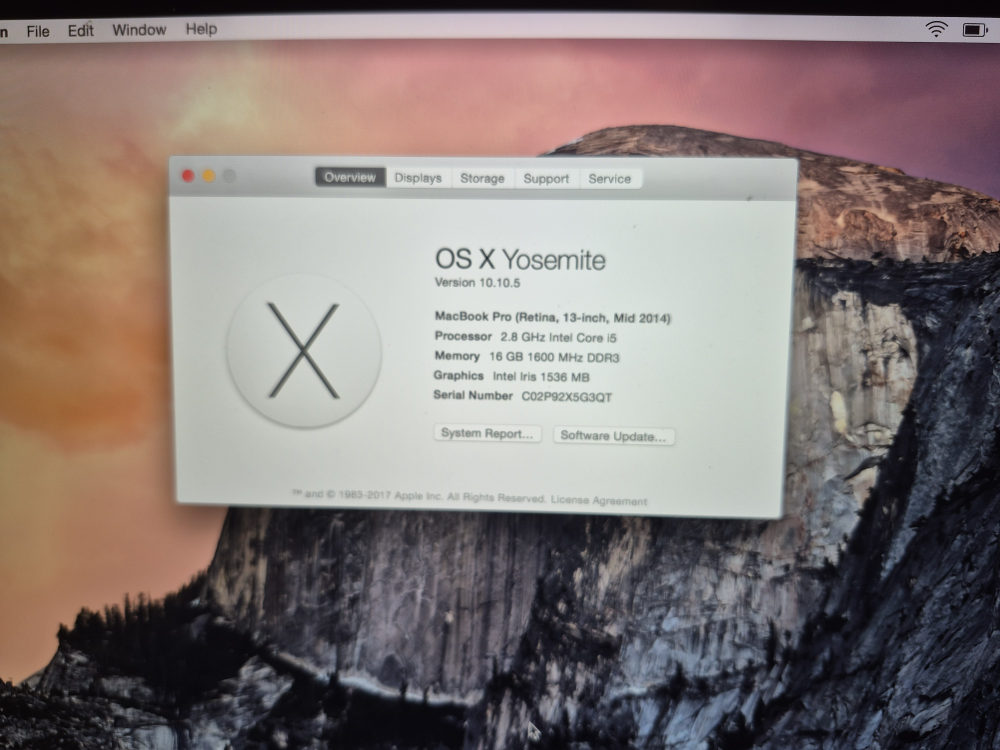Select the MacBook Pro model line
The image size is (1000, 750).
(x=553, y=317)
